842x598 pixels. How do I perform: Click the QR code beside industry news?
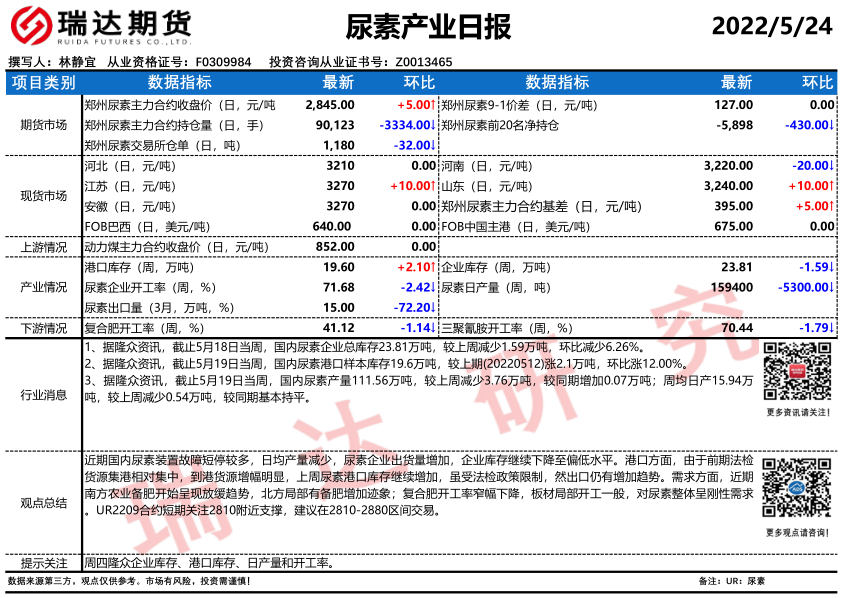(x=797, y=372)
